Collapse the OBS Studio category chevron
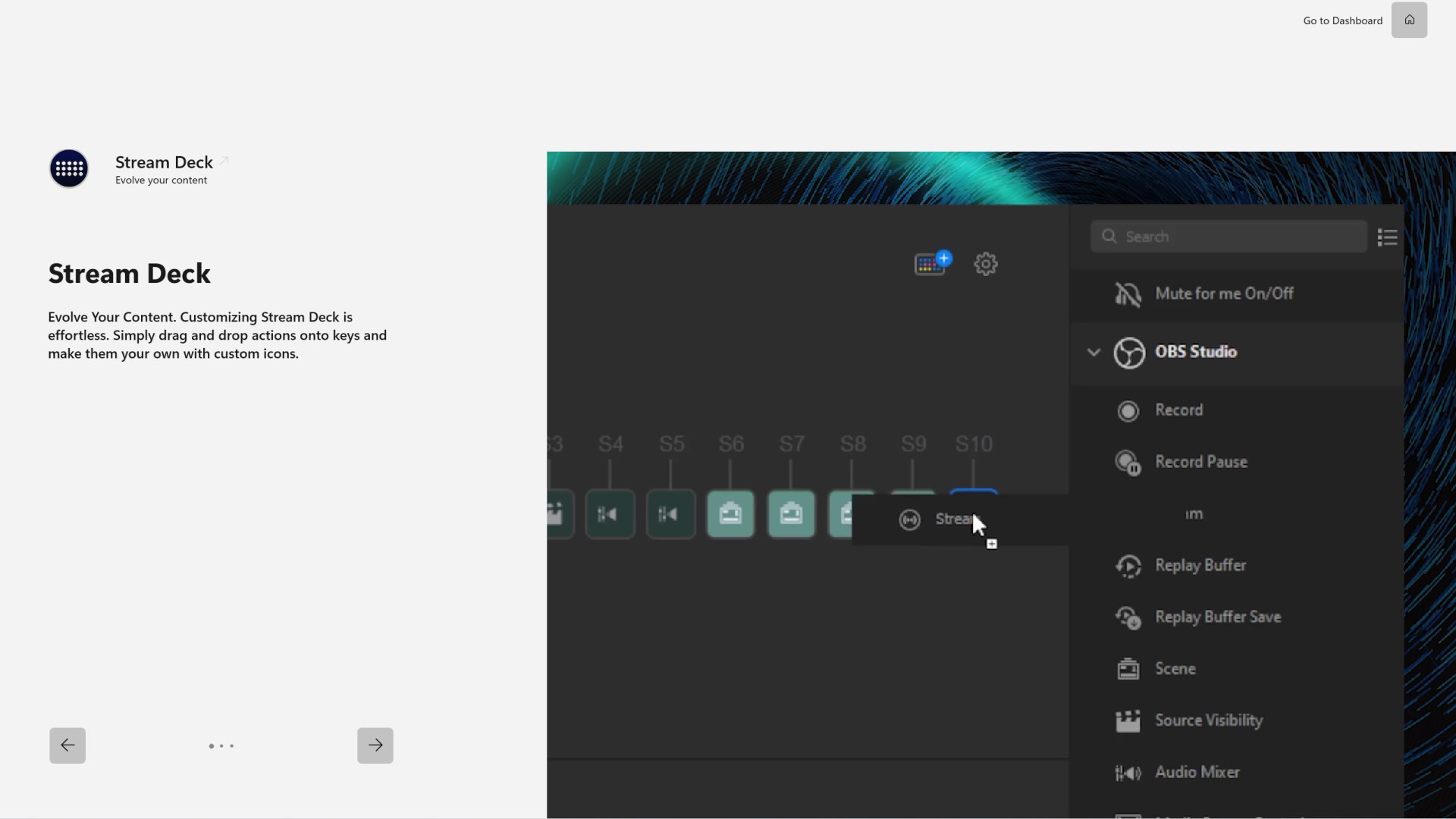This screenshot has height=819, width=1456. click(x=1094, y=352)
